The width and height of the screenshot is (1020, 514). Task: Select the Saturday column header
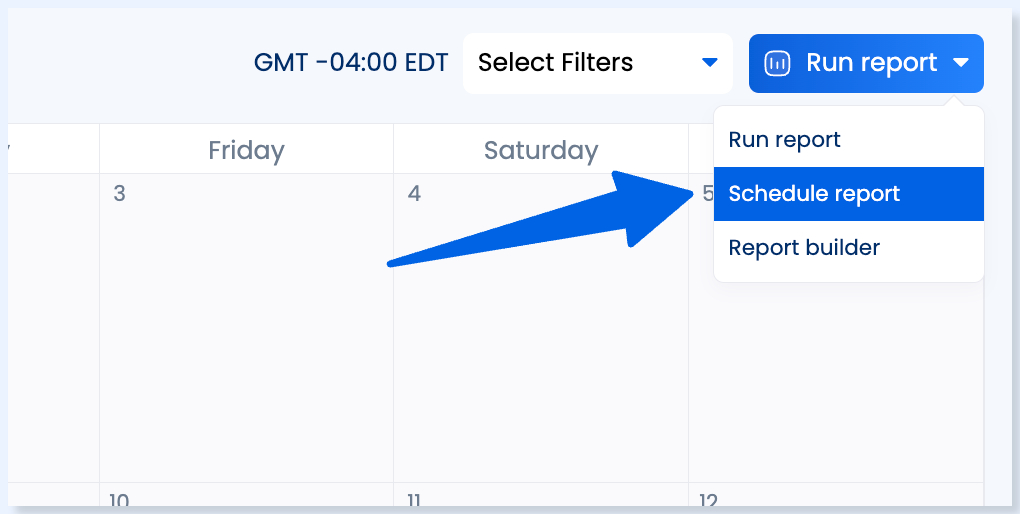541,150
